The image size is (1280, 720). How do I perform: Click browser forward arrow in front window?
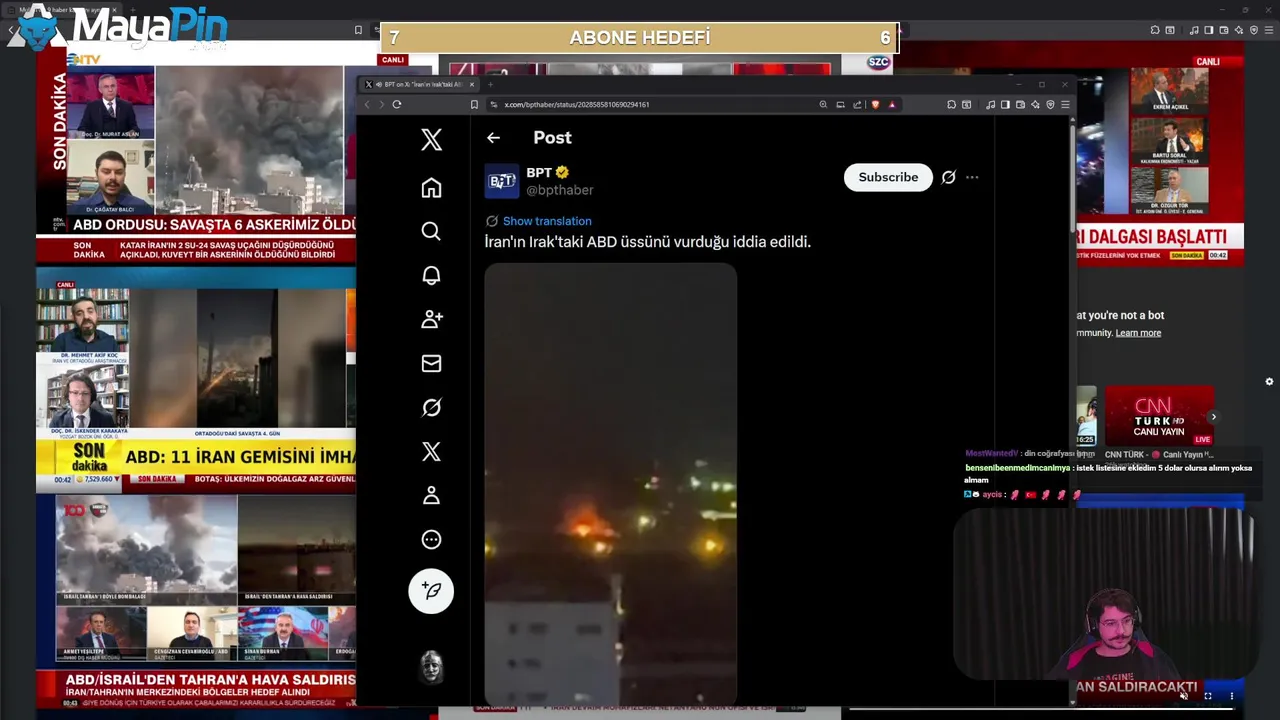point(381,104)
